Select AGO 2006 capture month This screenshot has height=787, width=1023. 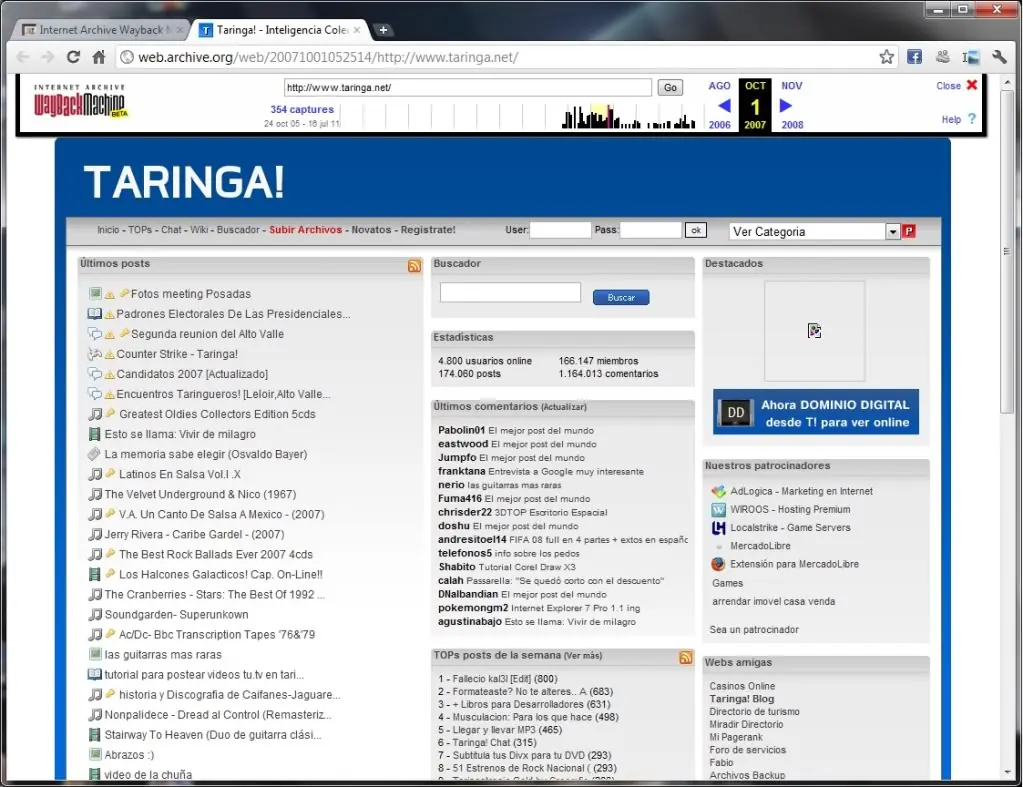tap(720, 105)
